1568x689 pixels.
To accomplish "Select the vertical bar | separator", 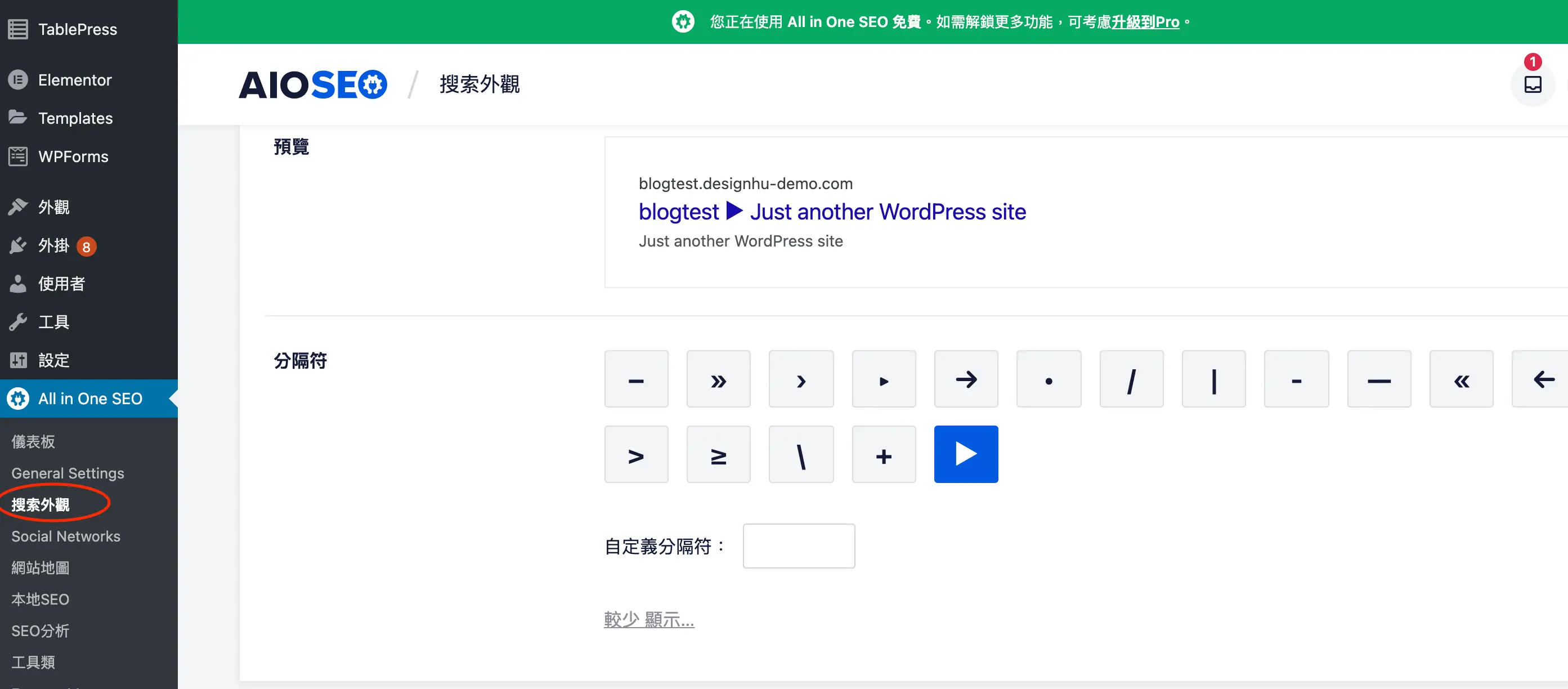I will 1214,379.
